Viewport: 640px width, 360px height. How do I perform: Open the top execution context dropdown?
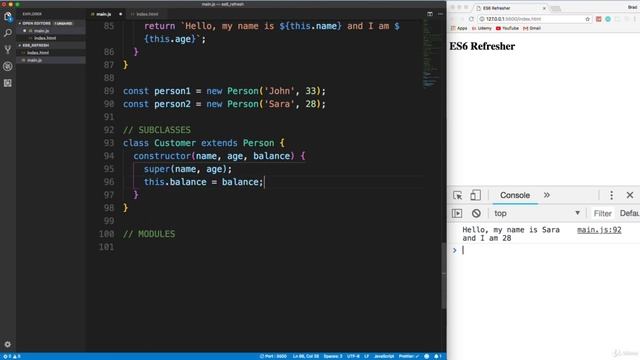coord(537,213)
